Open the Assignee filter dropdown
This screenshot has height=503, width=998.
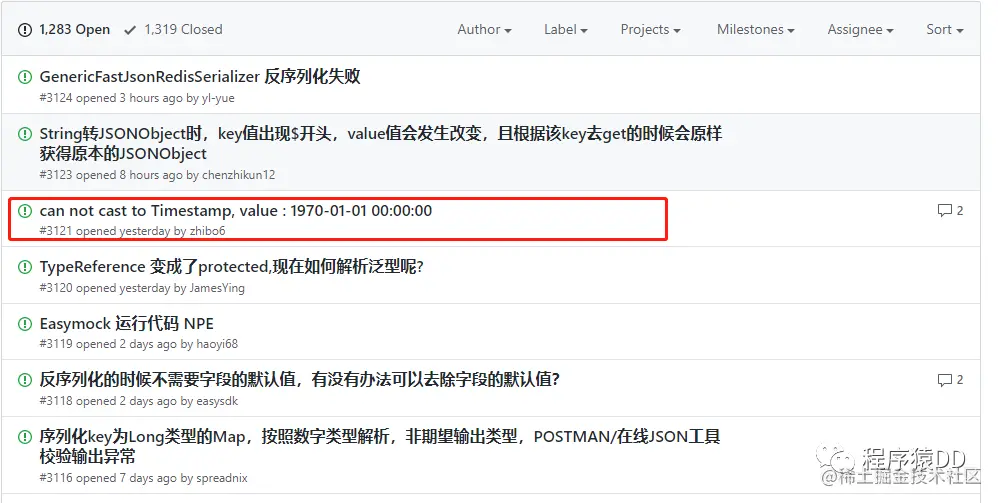click(861, 30)
